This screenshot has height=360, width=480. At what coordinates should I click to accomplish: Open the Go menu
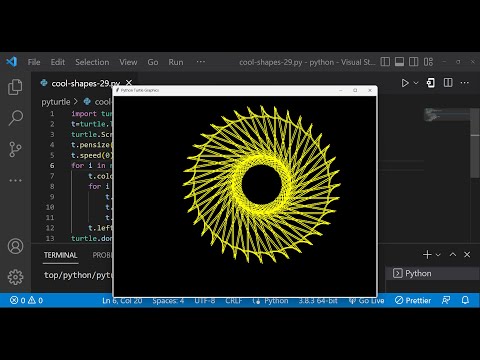click(153, 62)
